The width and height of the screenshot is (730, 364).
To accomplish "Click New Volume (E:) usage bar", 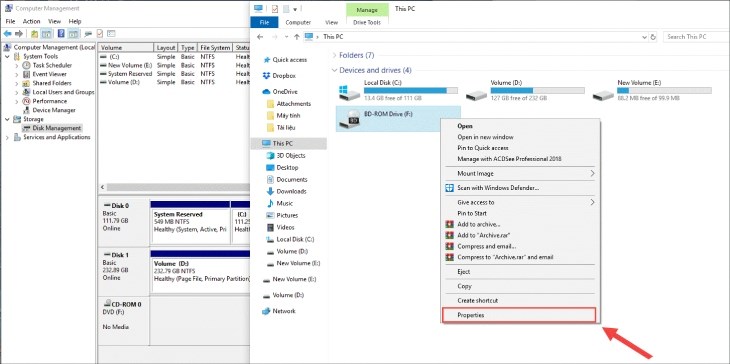I will pos(664,90).
